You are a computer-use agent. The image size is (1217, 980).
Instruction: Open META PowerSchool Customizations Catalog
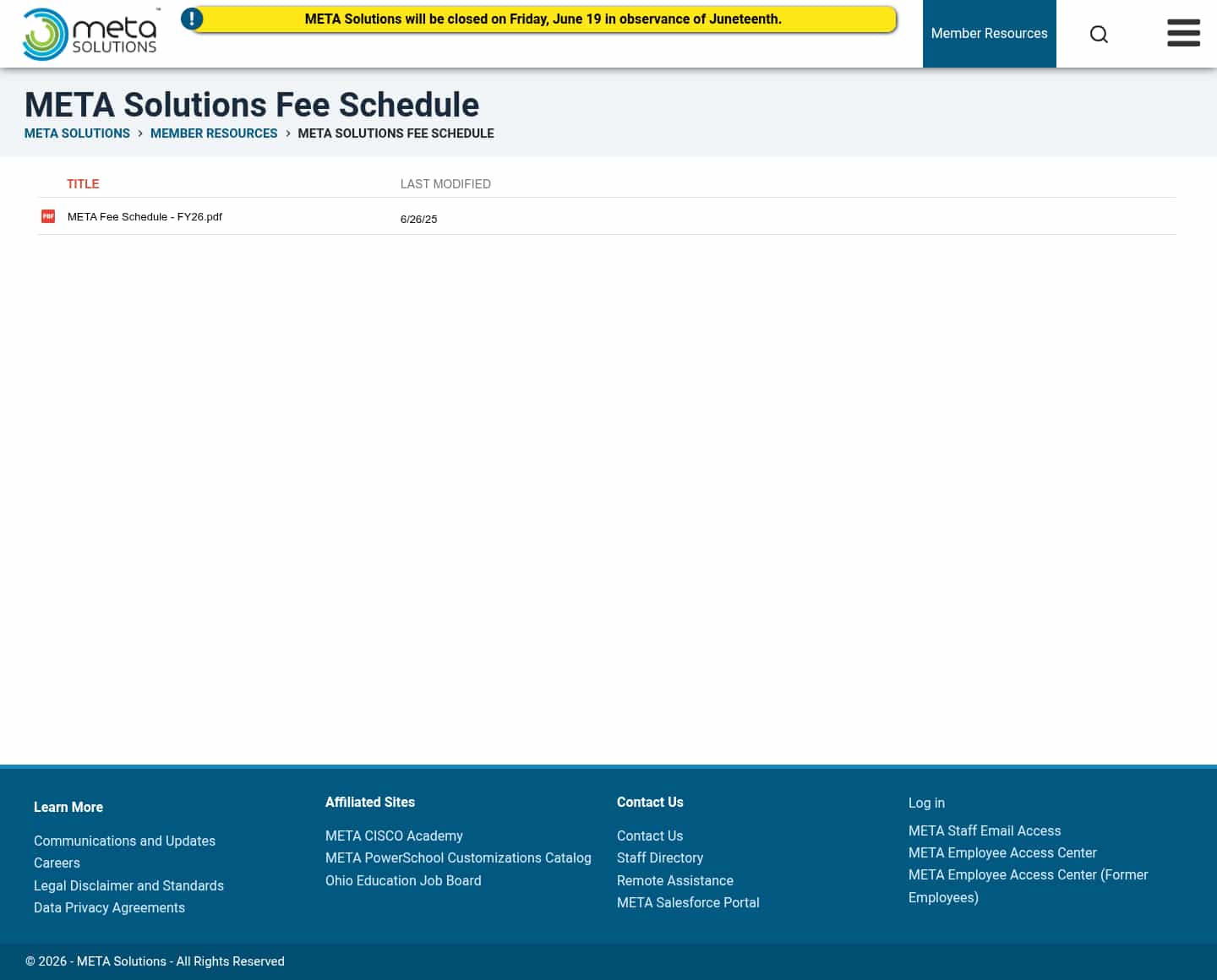pyautogui.click(x=458, y=858)
